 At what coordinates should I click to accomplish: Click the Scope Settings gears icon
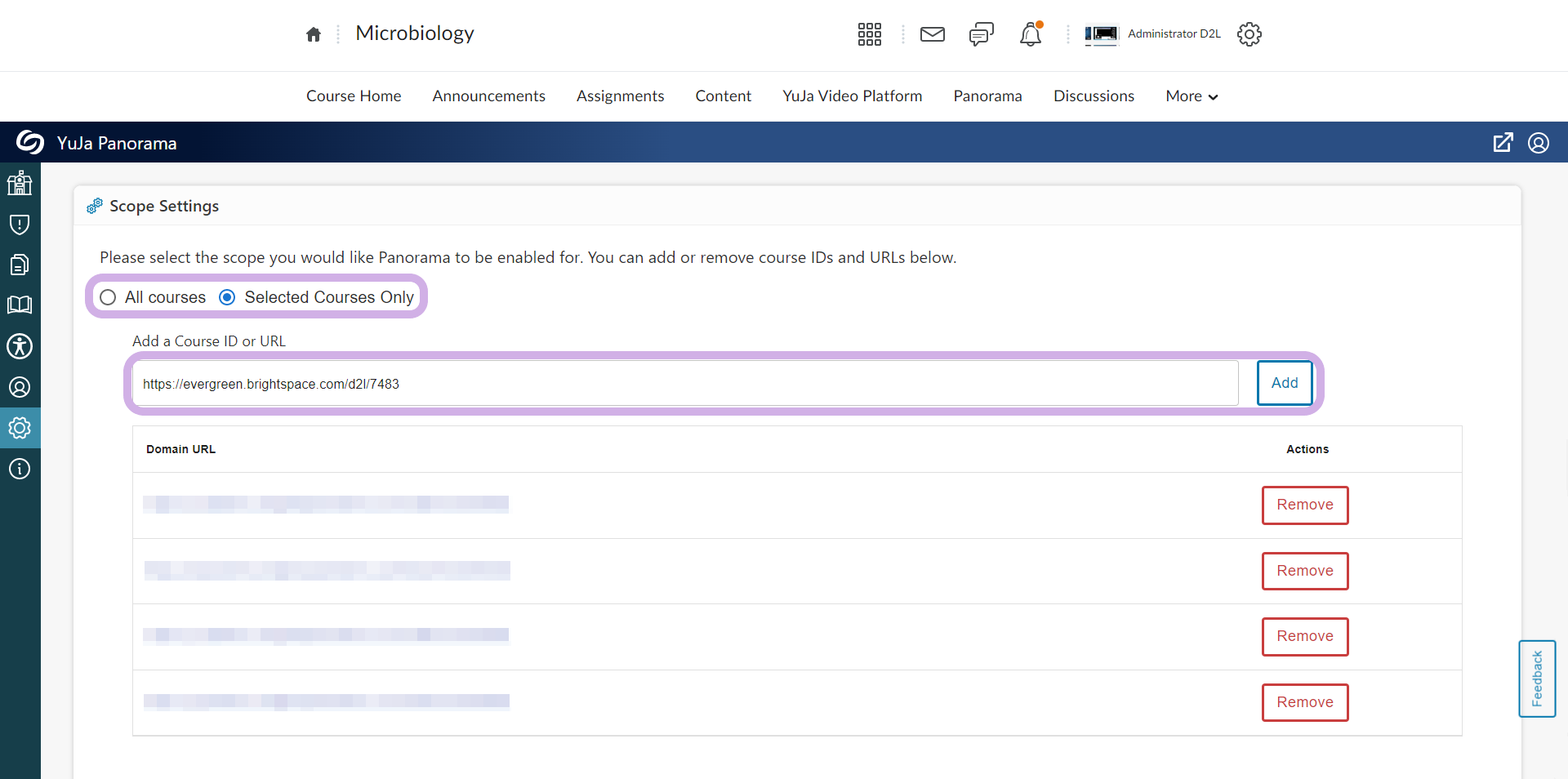pyautogui.click(x=95, y=206)
